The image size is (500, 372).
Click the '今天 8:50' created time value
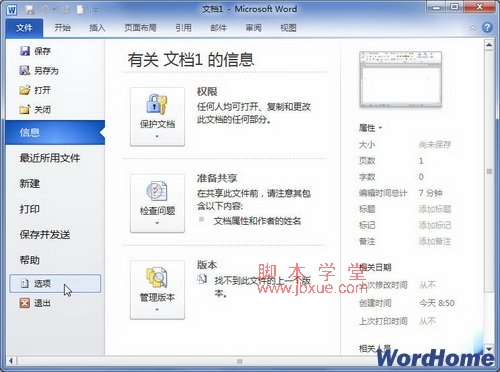point(437,303)
